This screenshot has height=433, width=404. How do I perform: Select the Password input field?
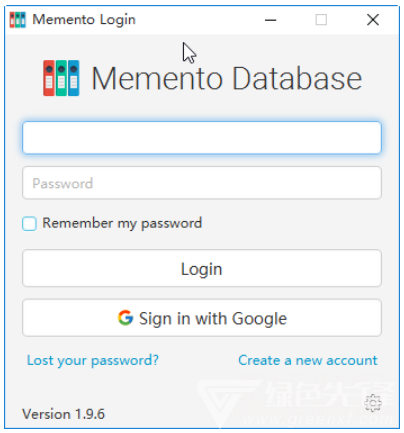pyautogui.click(x=202, y=183)
